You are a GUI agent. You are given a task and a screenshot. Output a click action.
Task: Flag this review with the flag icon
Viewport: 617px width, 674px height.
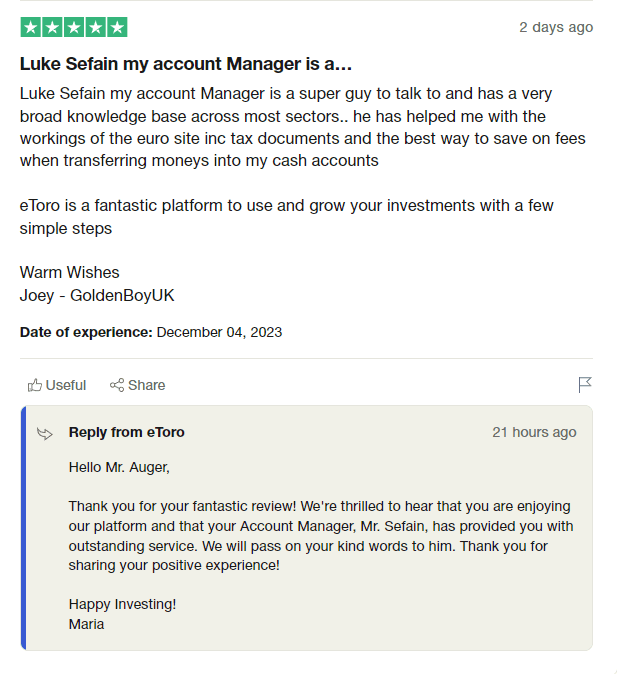[585, 385]
